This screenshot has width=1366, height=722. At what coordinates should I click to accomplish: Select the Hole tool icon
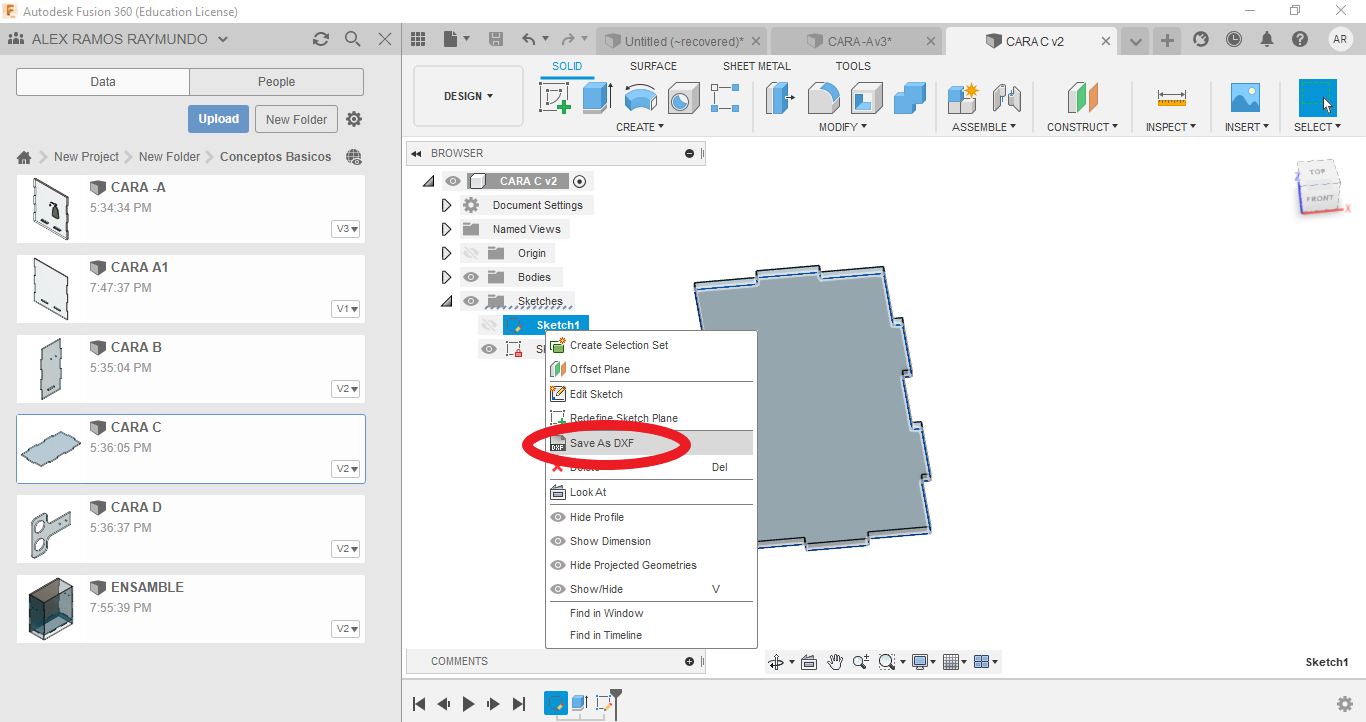coord(683,98)
